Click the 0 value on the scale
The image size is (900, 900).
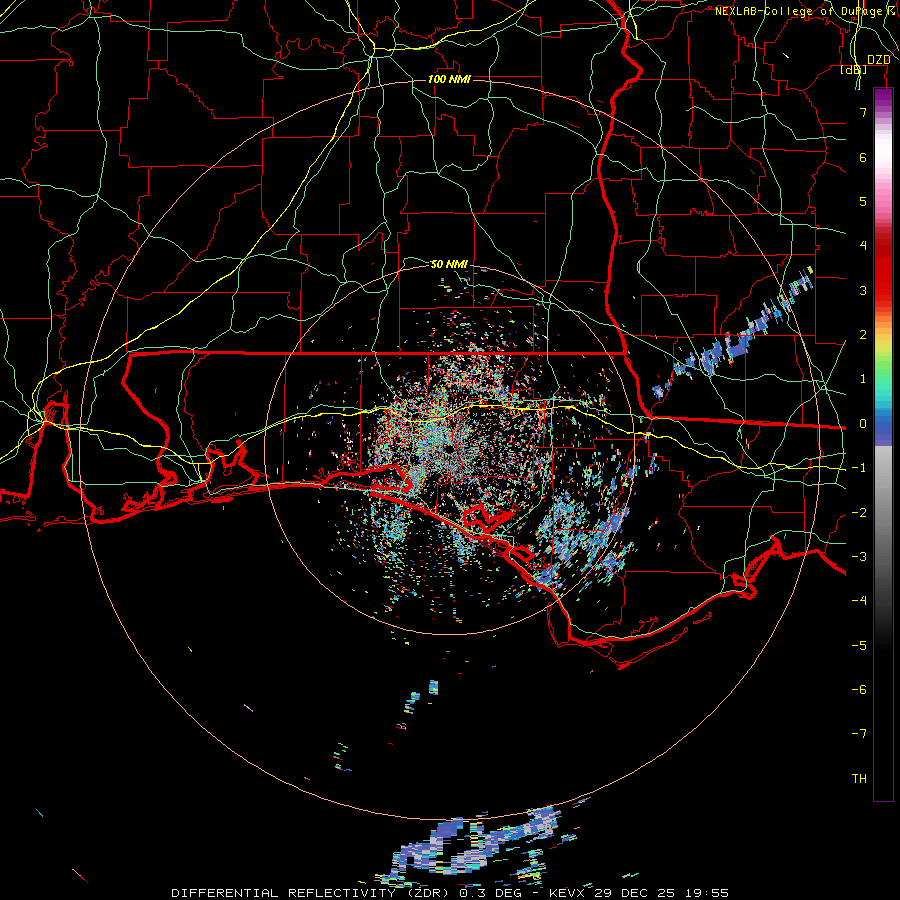pos(863,424)
